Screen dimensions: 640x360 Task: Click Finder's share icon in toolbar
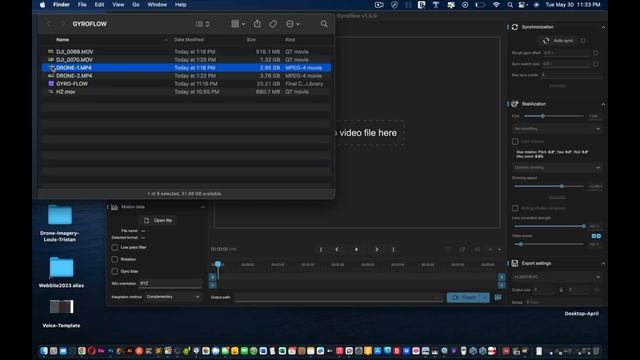click(x=257, y=24)
